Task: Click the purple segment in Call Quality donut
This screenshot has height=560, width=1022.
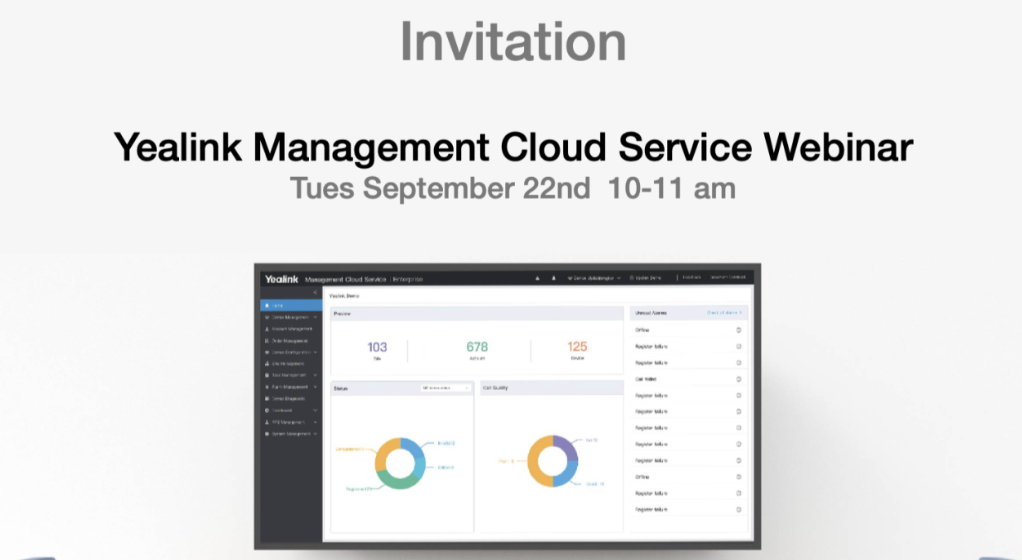Action: 567,449
